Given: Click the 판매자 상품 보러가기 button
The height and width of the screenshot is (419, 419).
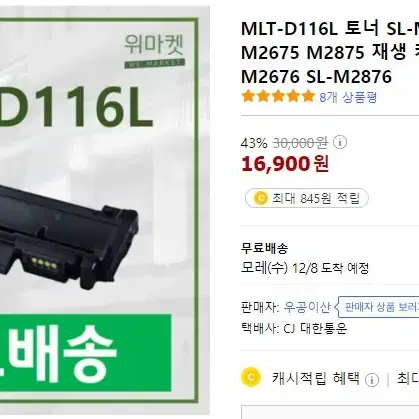Looking at the screenshot, I should pos(379,307).
